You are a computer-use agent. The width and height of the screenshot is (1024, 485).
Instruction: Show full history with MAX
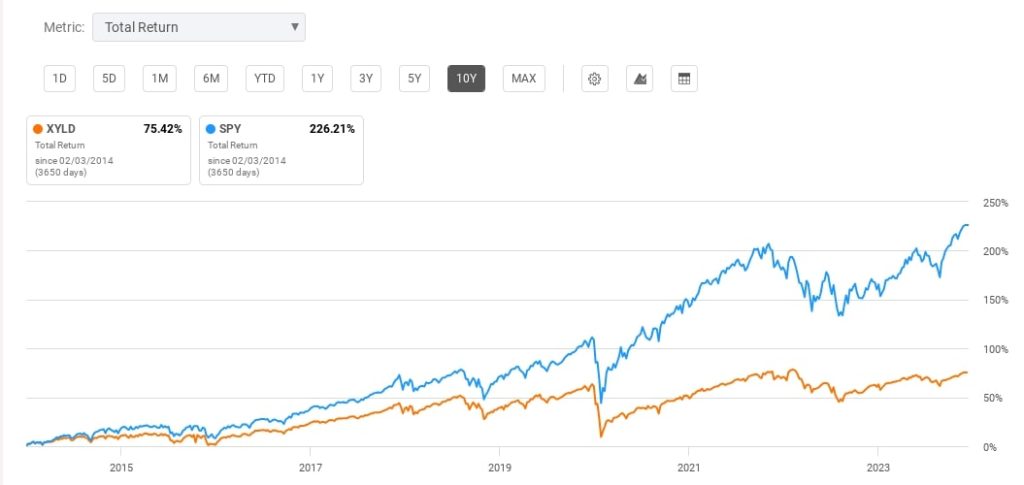pyautogui.click(x=523, y=79)
